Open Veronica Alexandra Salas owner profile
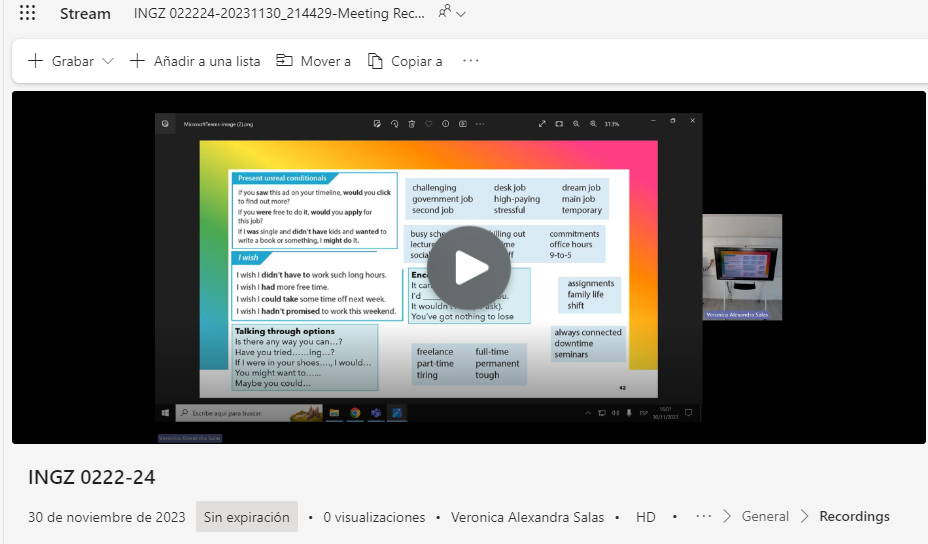This screenshot has width=928, height=544. 527,517
